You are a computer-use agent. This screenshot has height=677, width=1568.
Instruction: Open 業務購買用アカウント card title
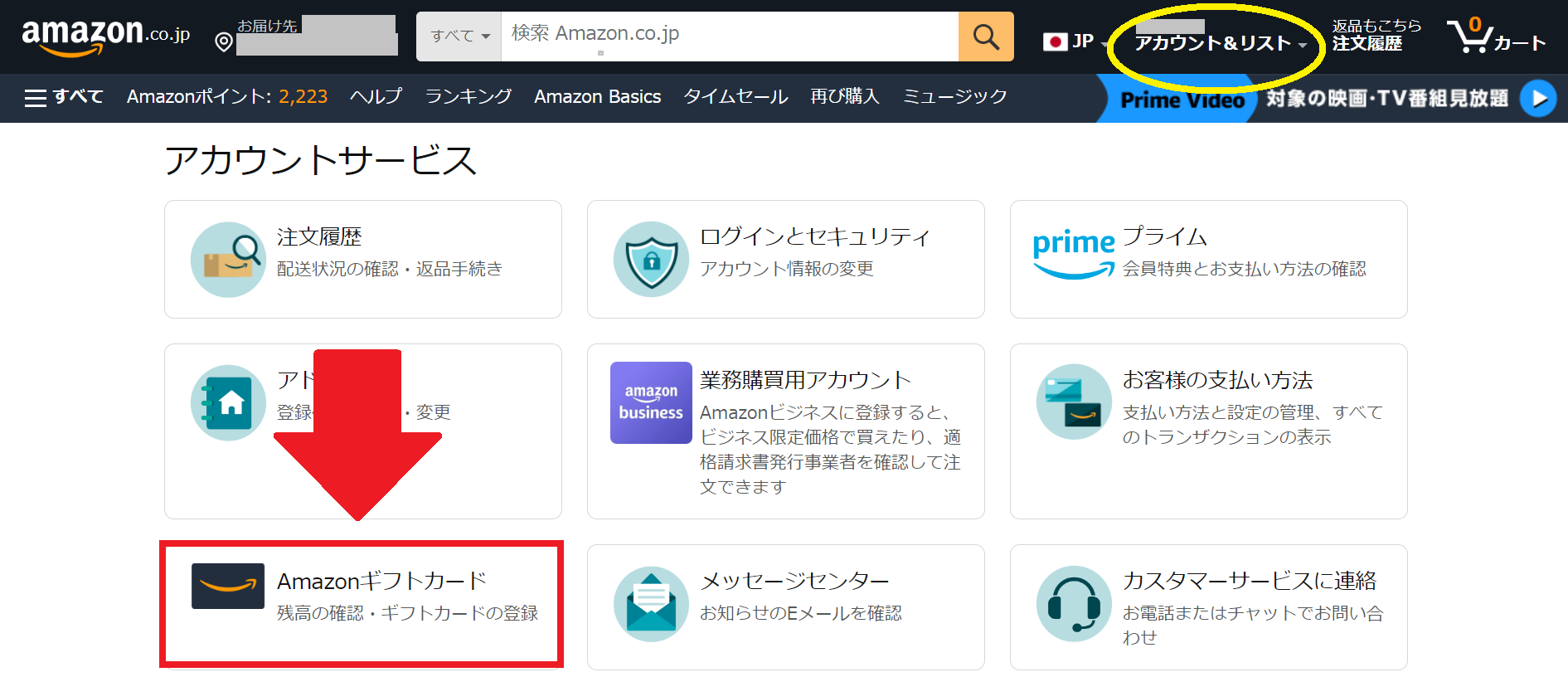coord(805,381)
